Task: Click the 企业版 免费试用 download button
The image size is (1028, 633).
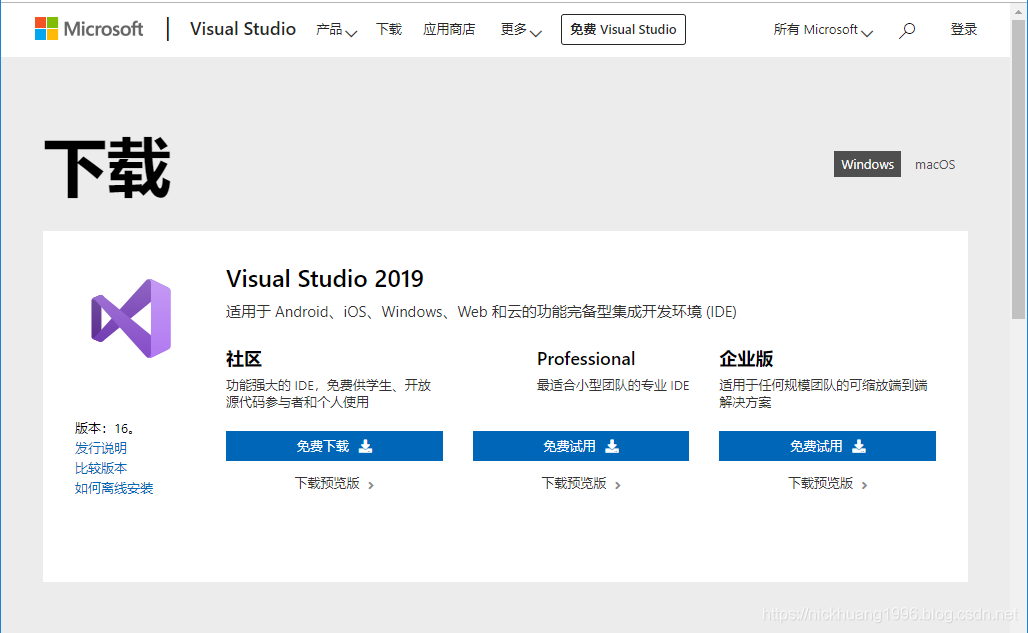Action: (827, 446)
